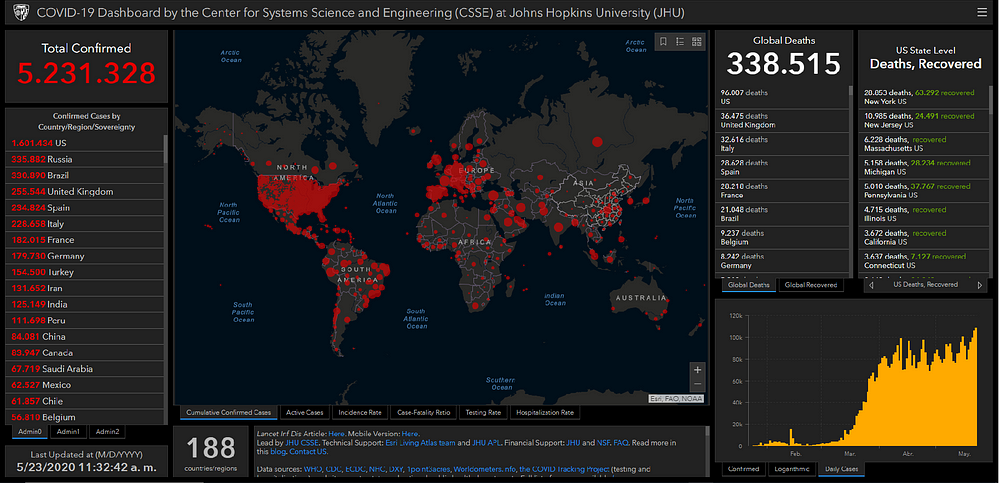Click the 9.237 deaths Belgium row
Image resolution: width=1000 pixels, height=483 pixels.
782,238
